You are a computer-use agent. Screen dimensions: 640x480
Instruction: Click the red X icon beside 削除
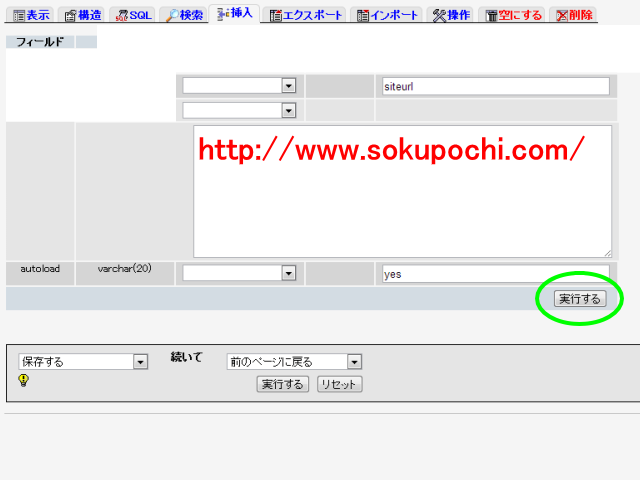coord(562,16)
